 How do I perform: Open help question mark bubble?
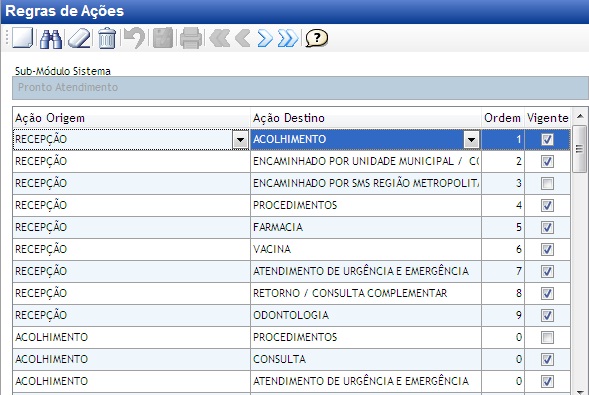coord(317,38)
